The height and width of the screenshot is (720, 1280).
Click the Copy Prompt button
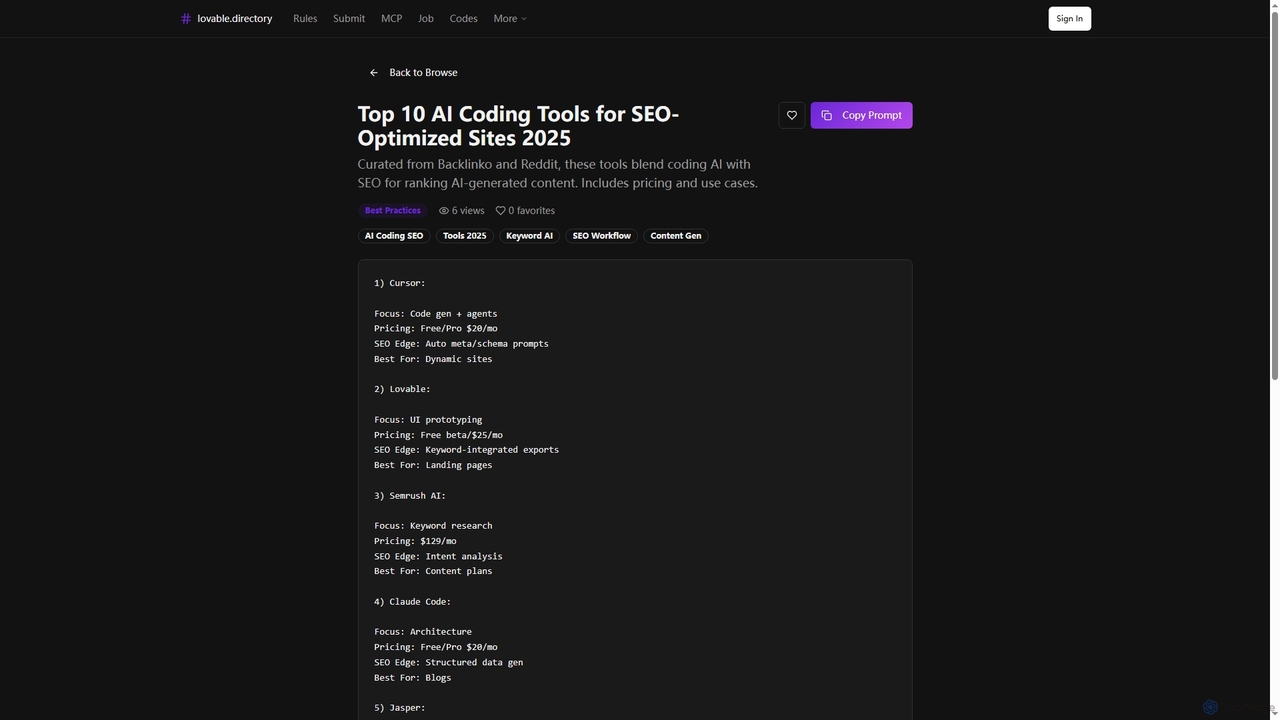pyautogui.click(x=862, y=115)
